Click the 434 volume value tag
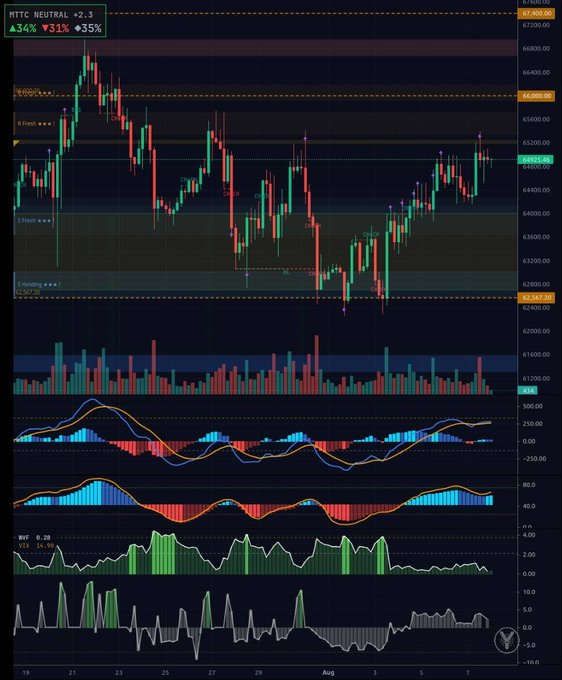 tap(528, 391)
